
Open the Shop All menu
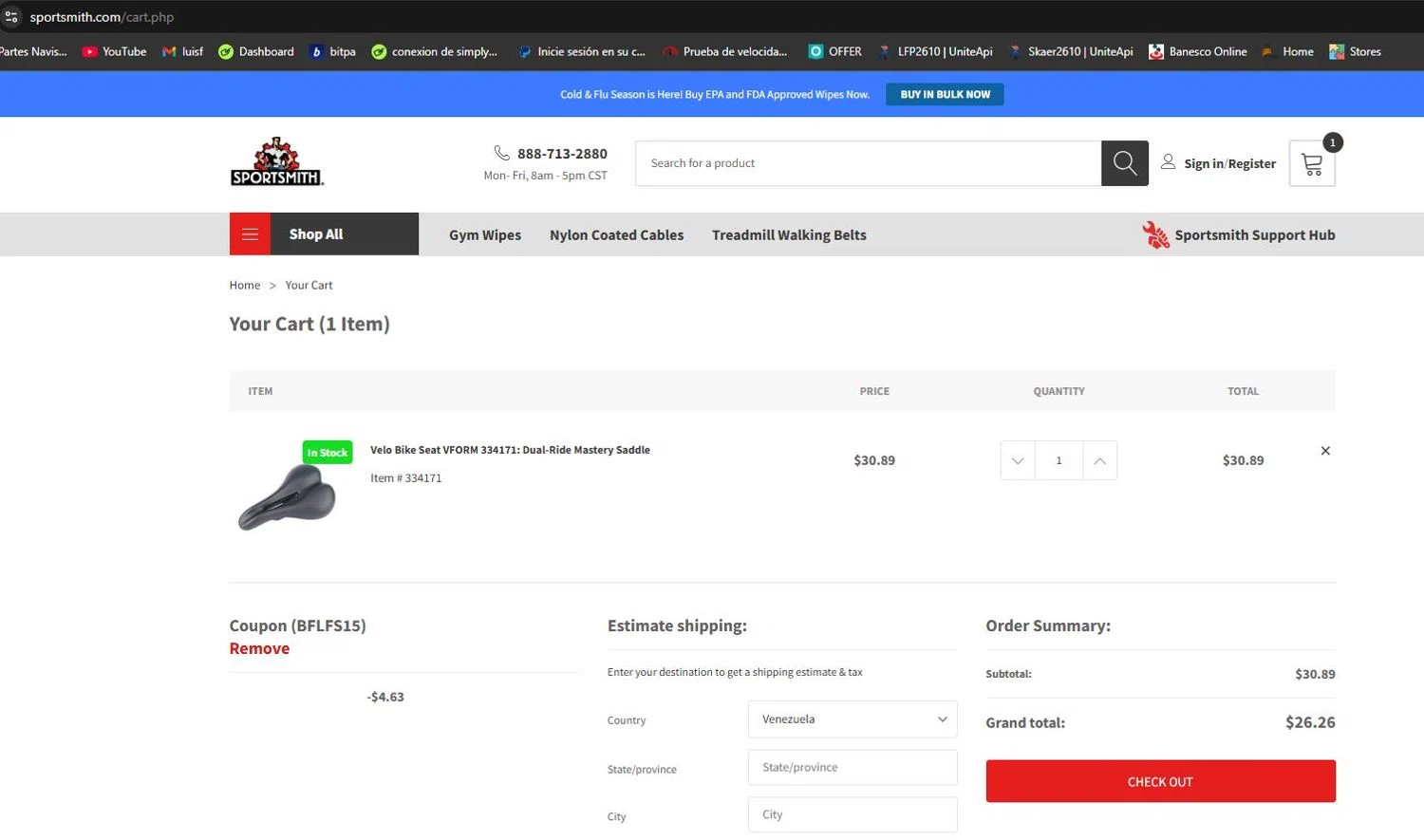click(324, 234)
